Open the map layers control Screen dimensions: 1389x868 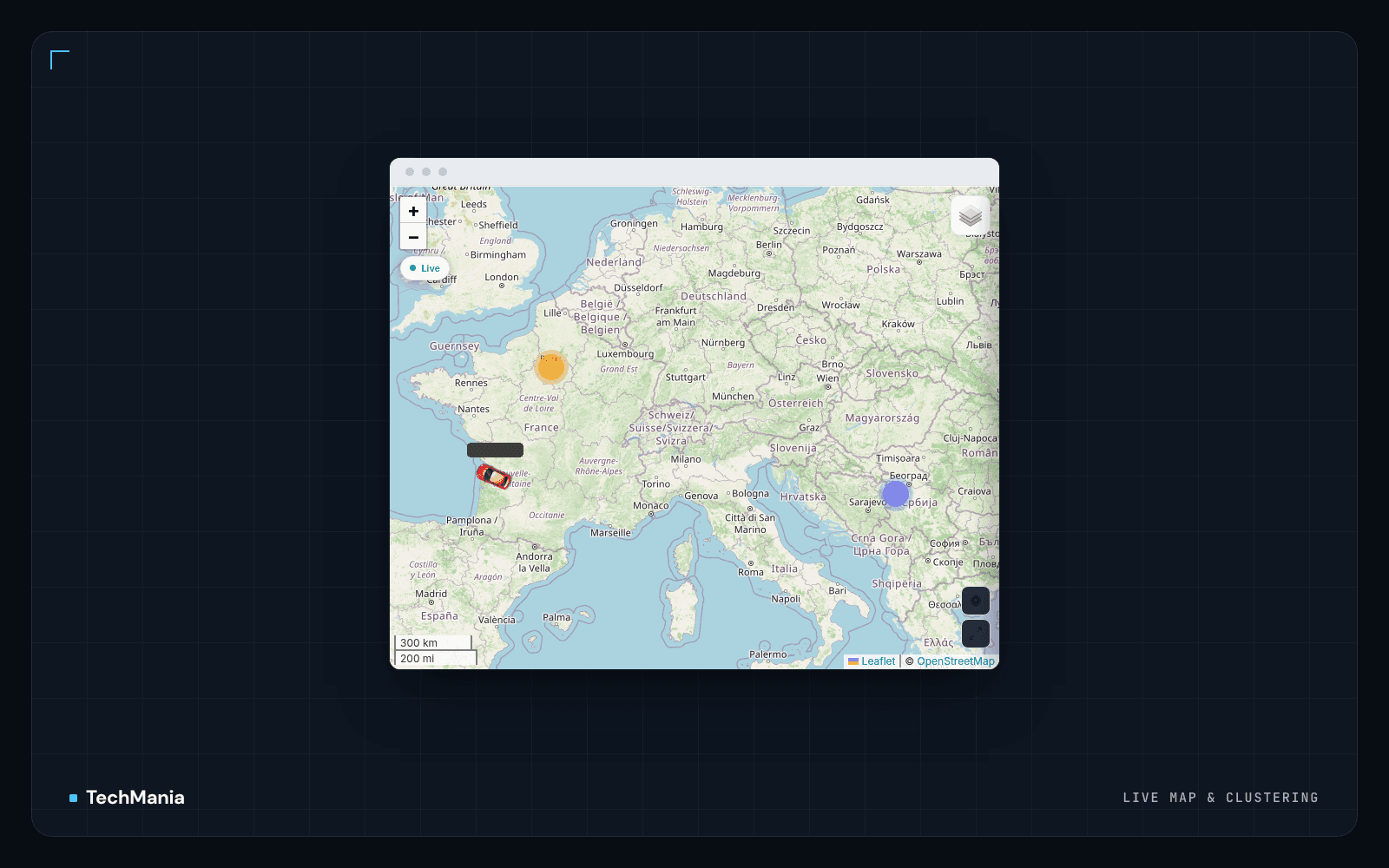(x=971, y=216)
